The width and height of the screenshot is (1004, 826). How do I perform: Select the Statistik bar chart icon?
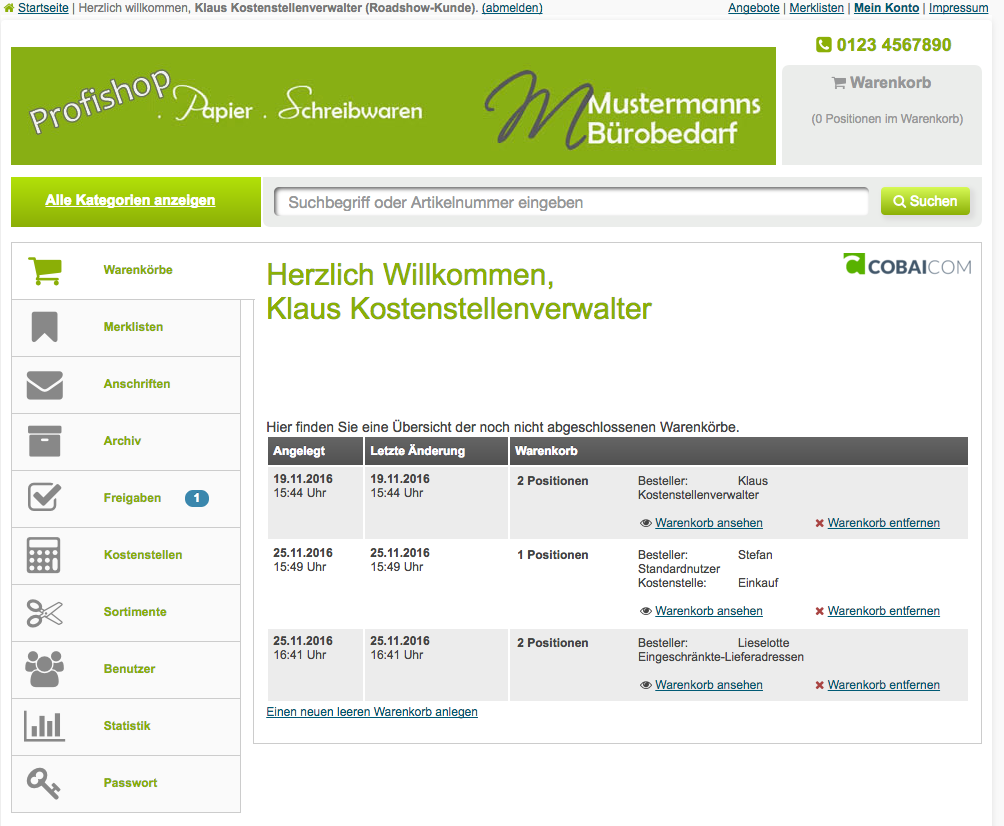click(44, 726)
